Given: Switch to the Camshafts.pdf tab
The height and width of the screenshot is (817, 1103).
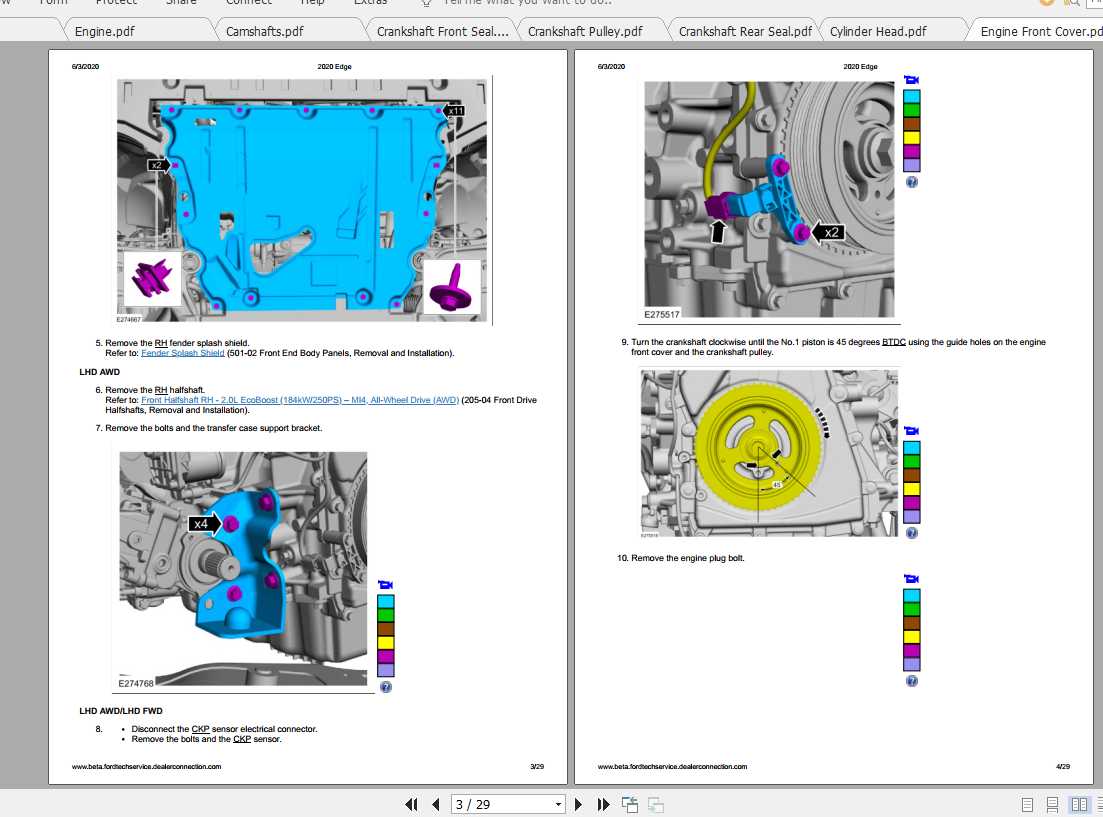Looking at the screenshot, I should click(x=264, y=31).
